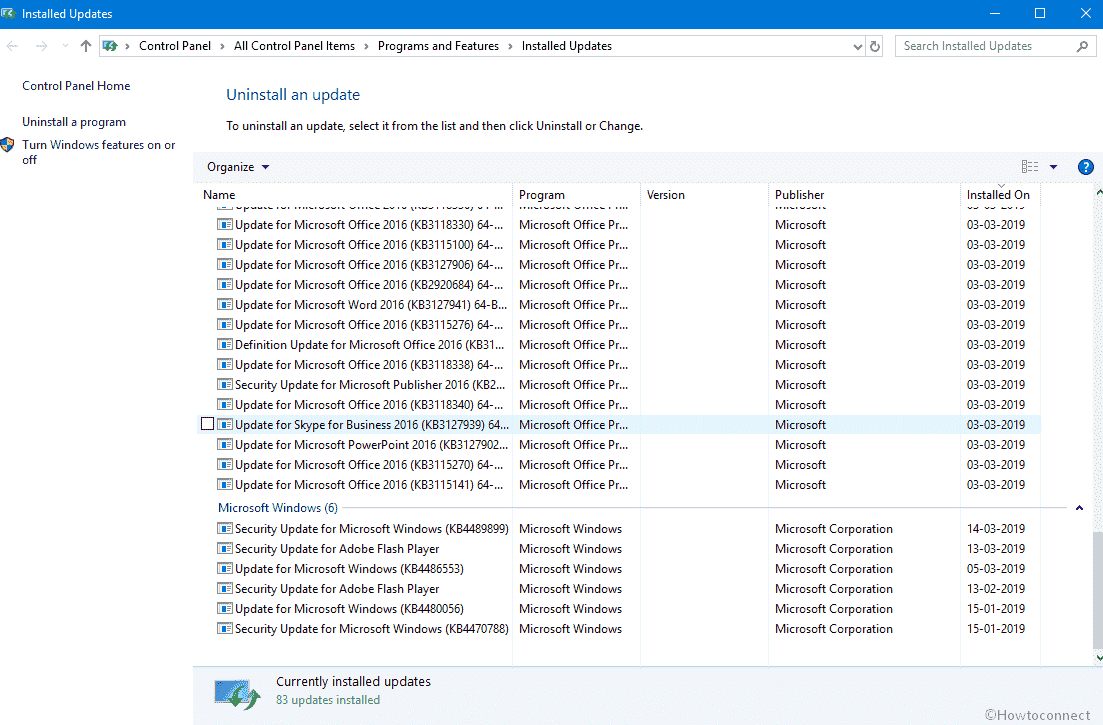Expand chevron after Control Panel breadcrumb
Image resolution: width=1103 pixels, height=725 pixels.
pyautogui.click(x=222, y=46)
